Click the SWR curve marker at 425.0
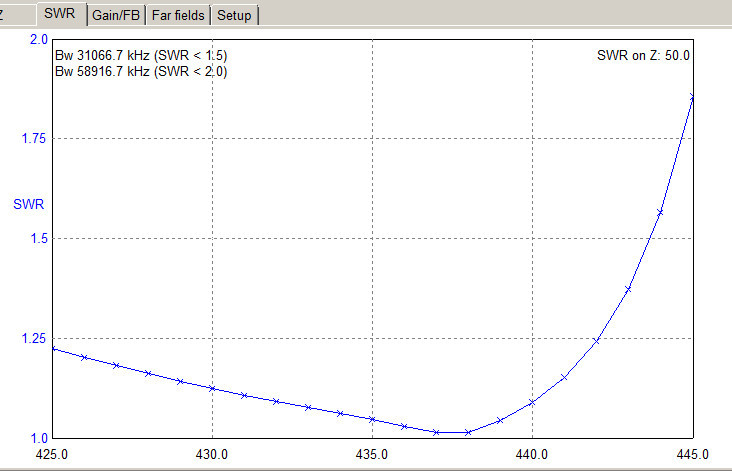The width and height of the screenshot is (732, 471). (53, 348)
